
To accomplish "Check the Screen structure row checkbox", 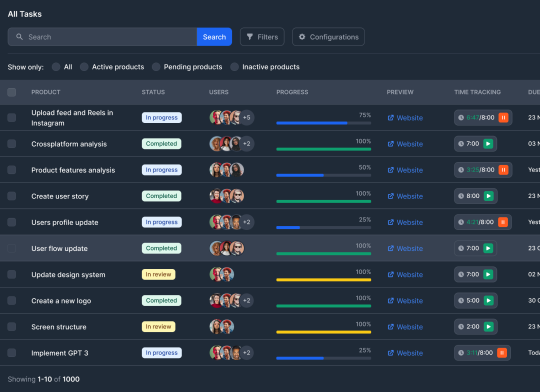I will click(x=12, y=327).
